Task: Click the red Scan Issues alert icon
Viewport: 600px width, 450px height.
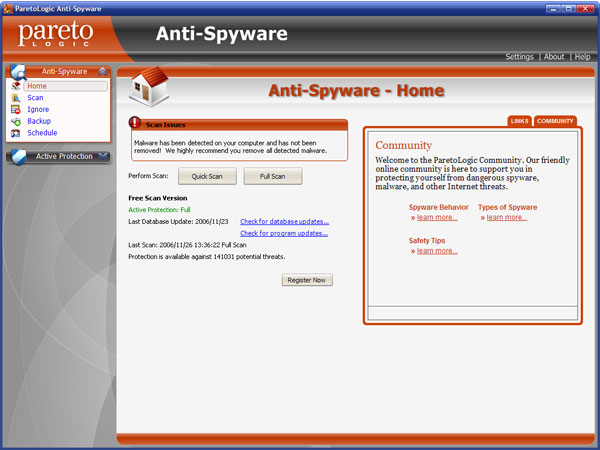Action: point(135,122)
